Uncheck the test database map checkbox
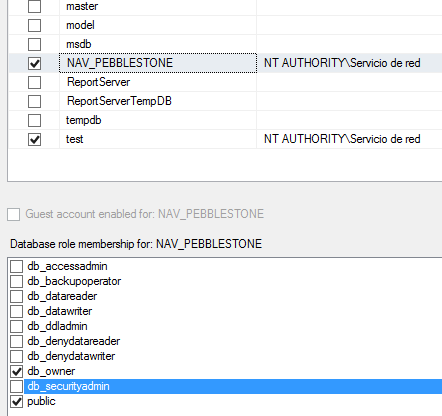442x416 pixels. (34, 139)
